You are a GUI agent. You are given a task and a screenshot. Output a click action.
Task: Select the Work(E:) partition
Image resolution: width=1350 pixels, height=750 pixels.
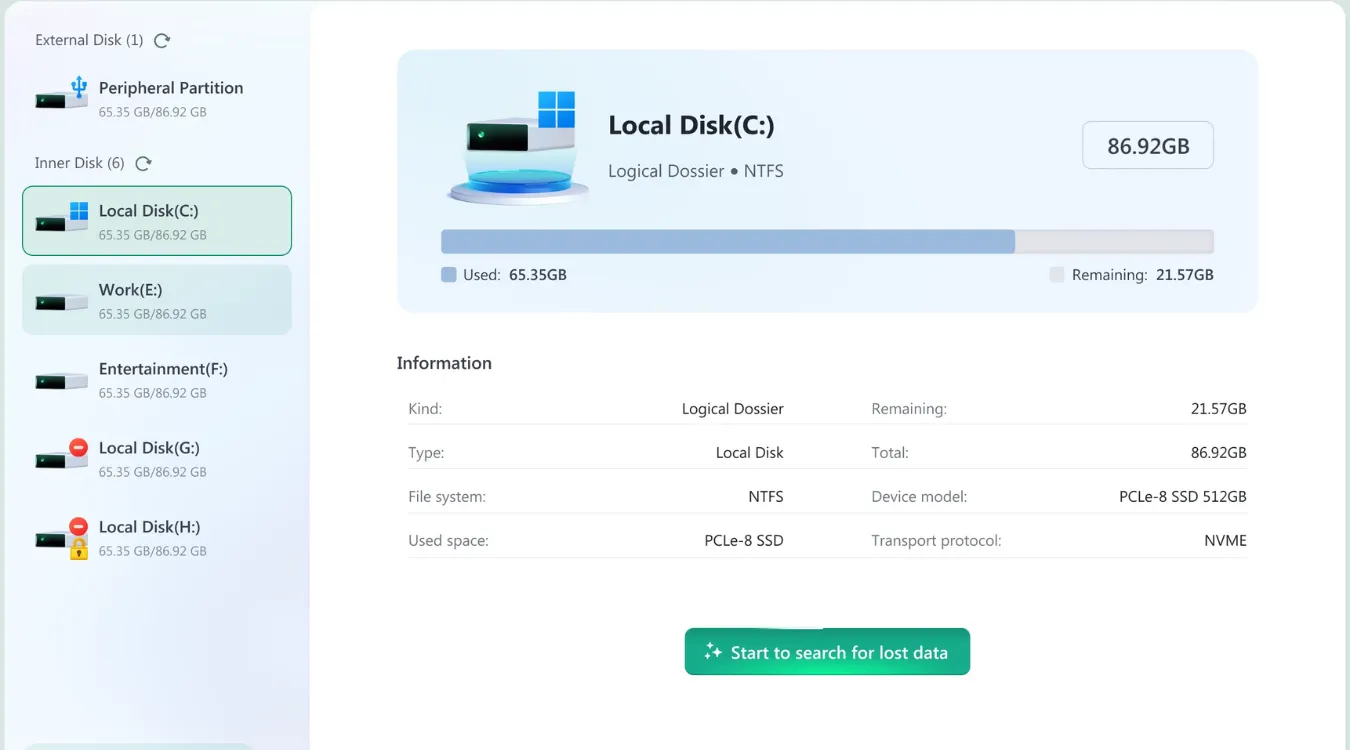pyautogui.click(x=156, y=299)
